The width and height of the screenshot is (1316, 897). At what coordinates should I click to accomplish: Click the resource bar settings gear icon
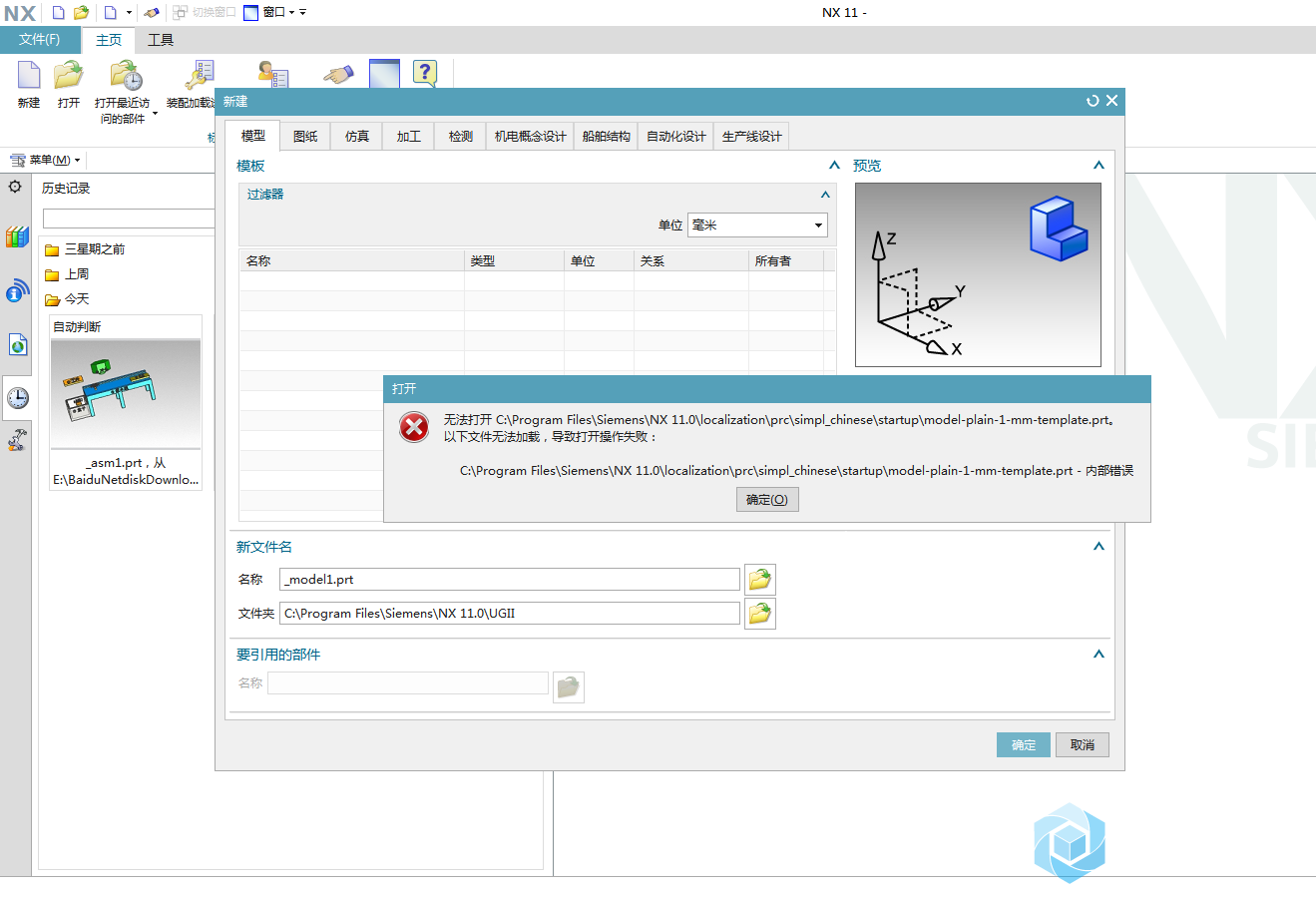point(15,187)
